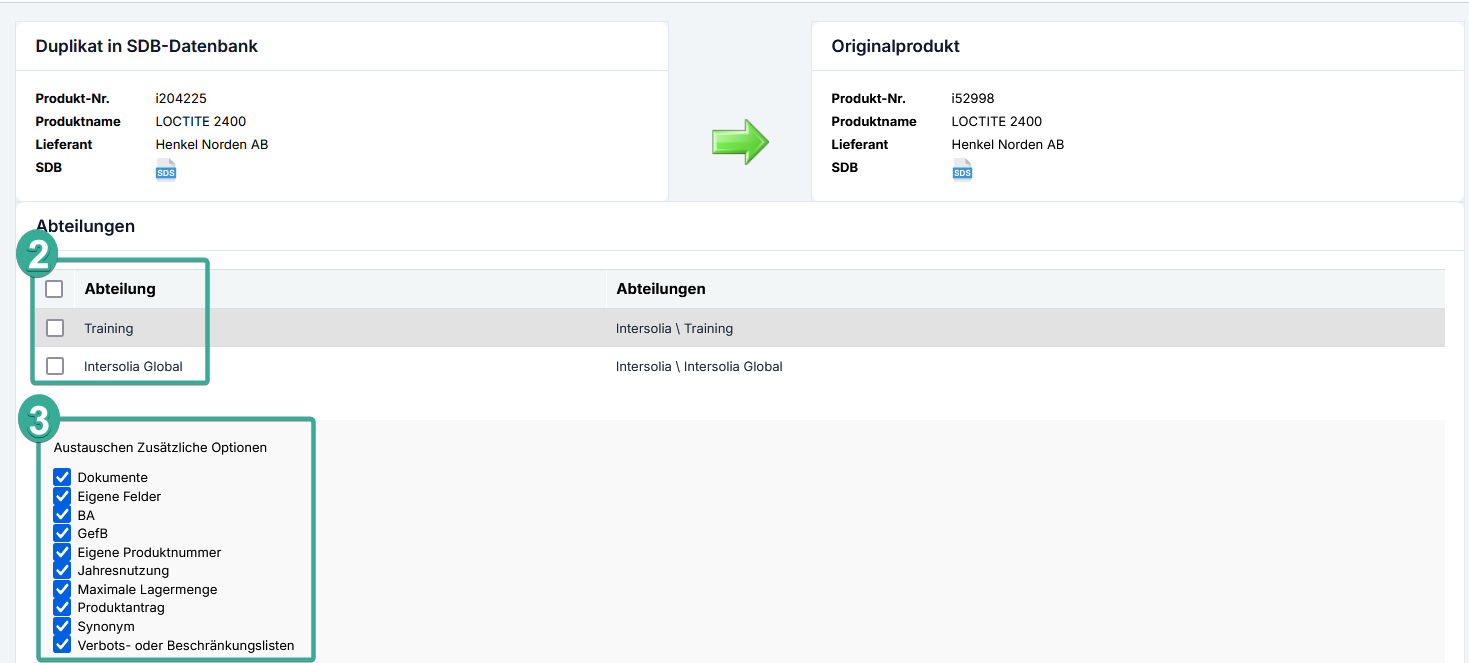Check the Intersolia Global department checkbox

(55, 366)
